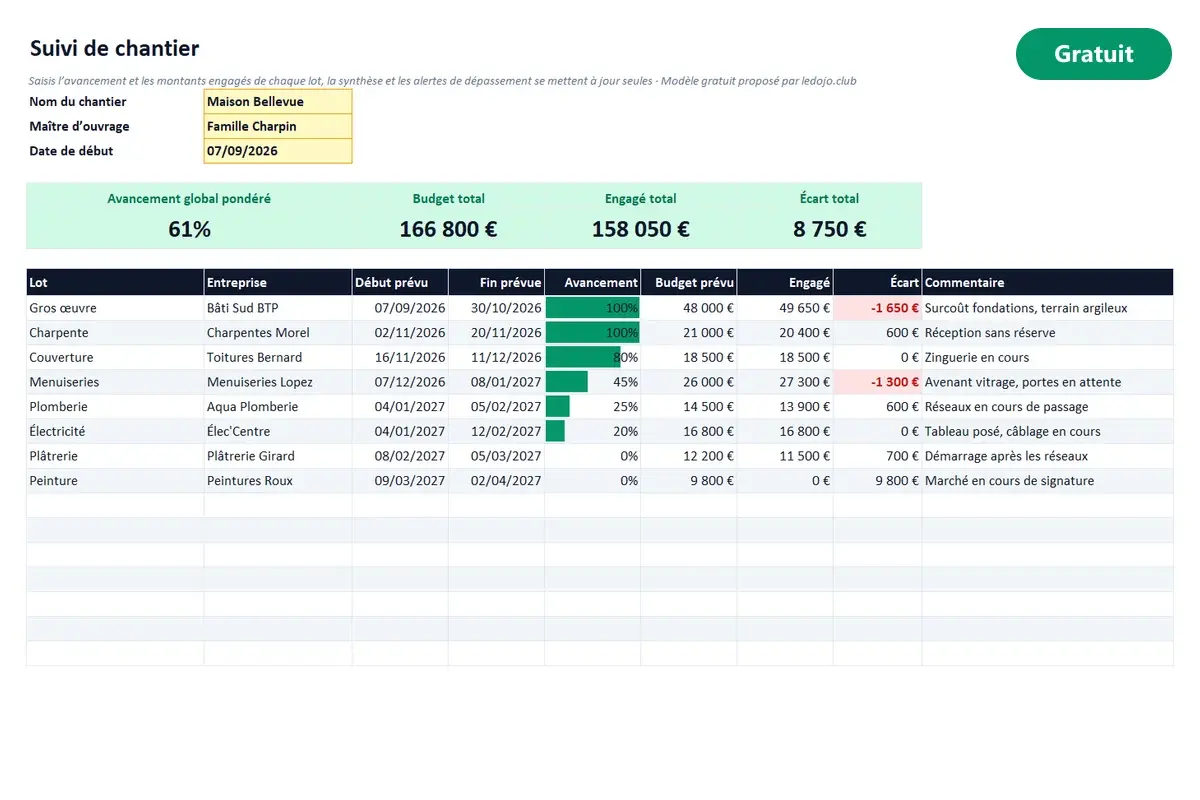Screen dimensions: 1200x800
Task: Select the 8 750 € total variance
Action: 830,229
